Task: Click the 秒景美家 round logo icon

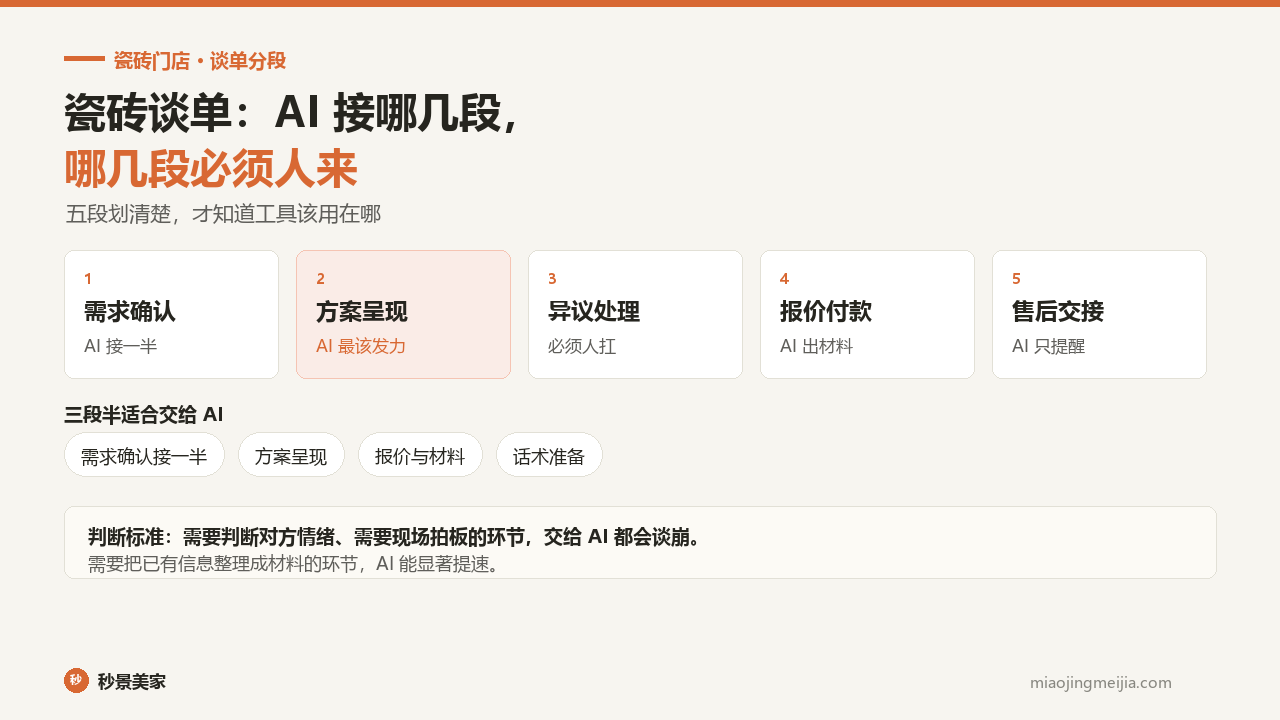Action: pyautogui.click(x=76, y=681)
